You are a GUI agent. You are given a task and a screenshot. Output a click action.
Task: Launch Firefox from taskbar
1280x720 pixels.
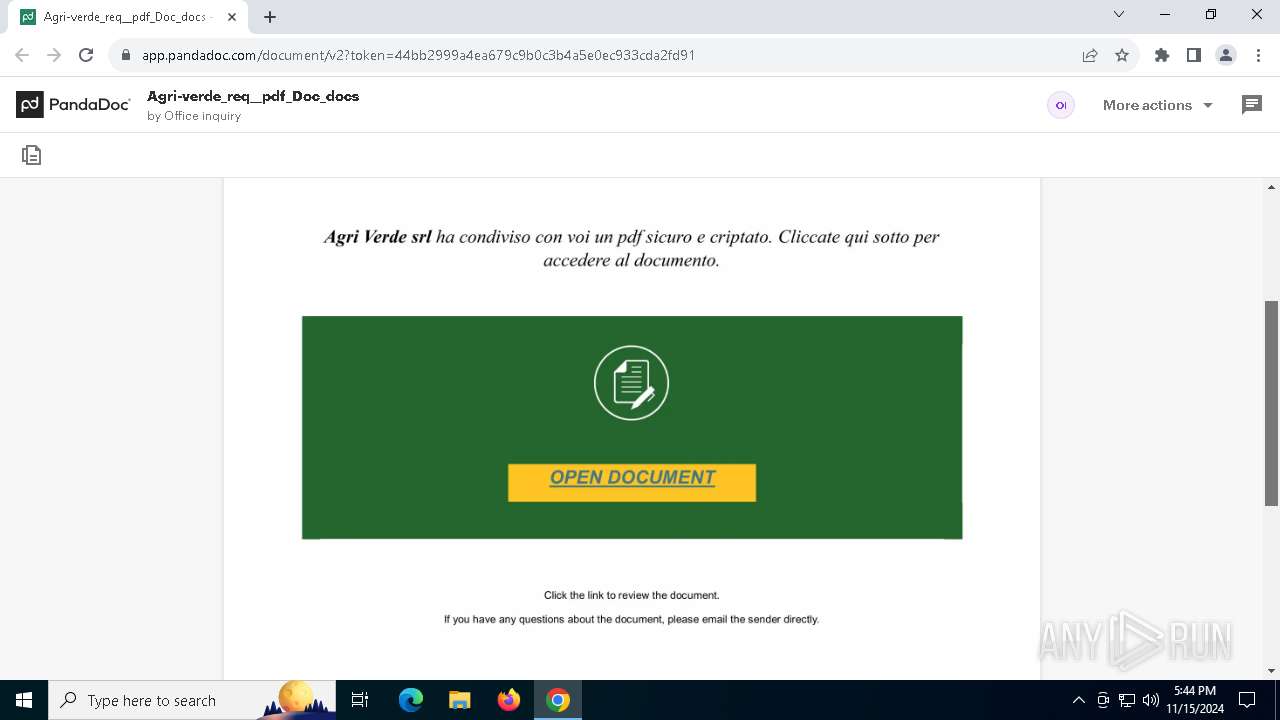click(x=508, y=700)
